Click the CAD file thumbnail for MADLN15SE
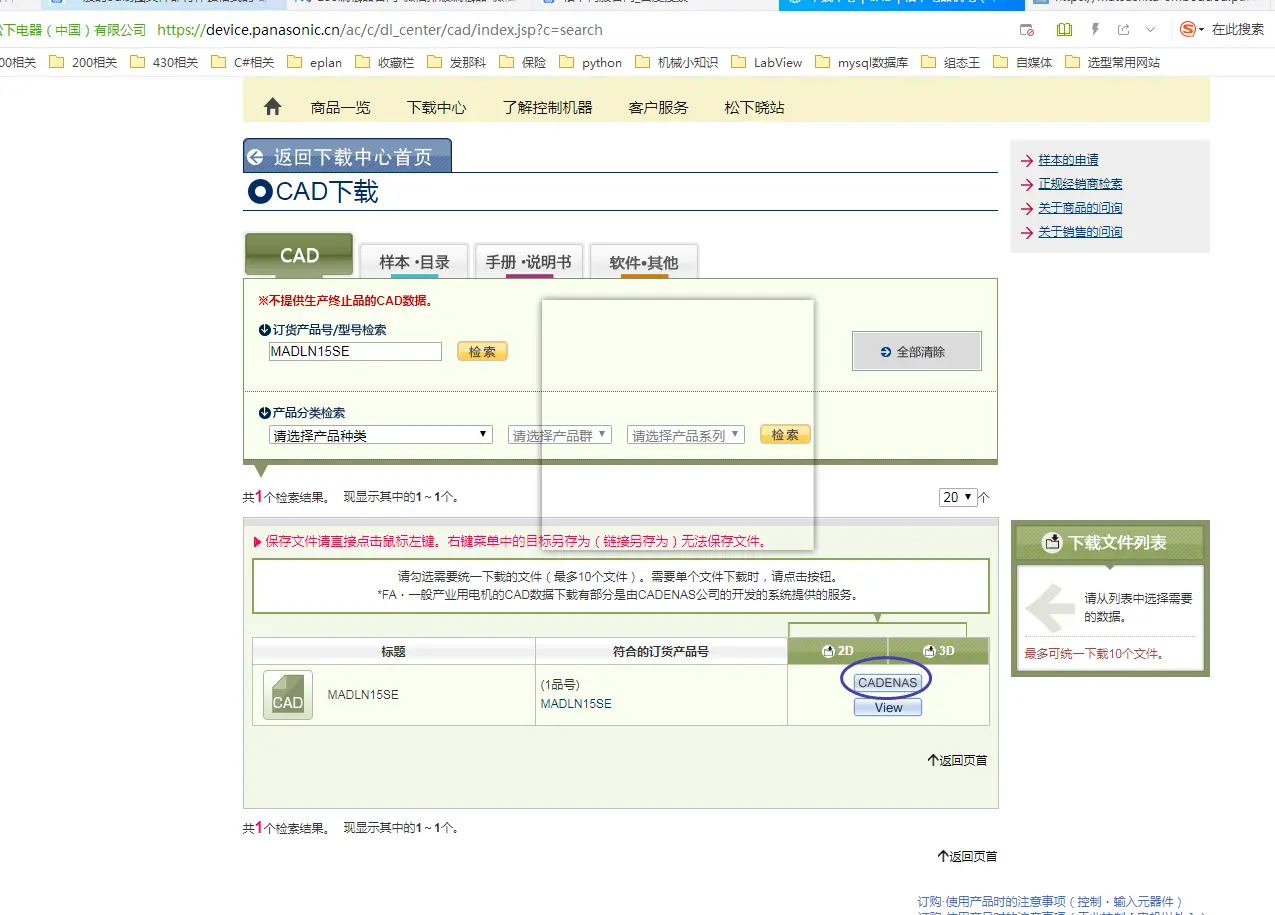The image size is (1275, 915). pos(288,695)
